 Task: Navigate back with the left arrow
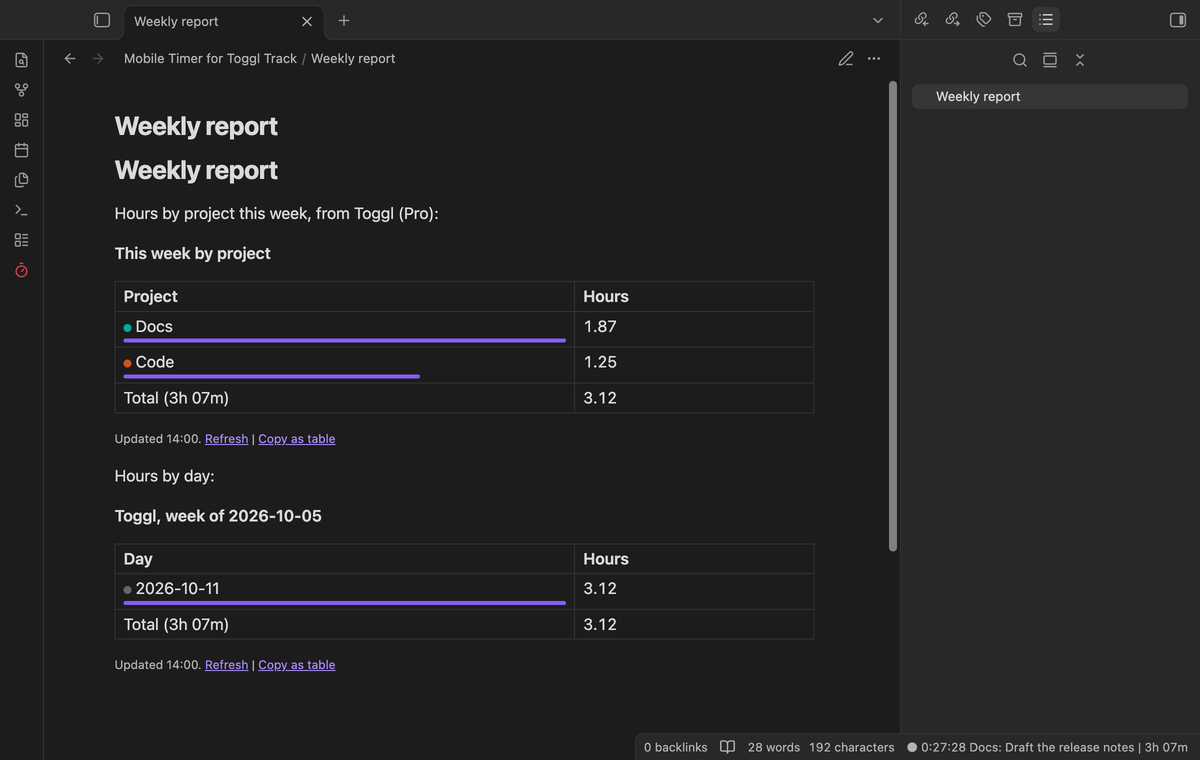(x=70, y=59)
